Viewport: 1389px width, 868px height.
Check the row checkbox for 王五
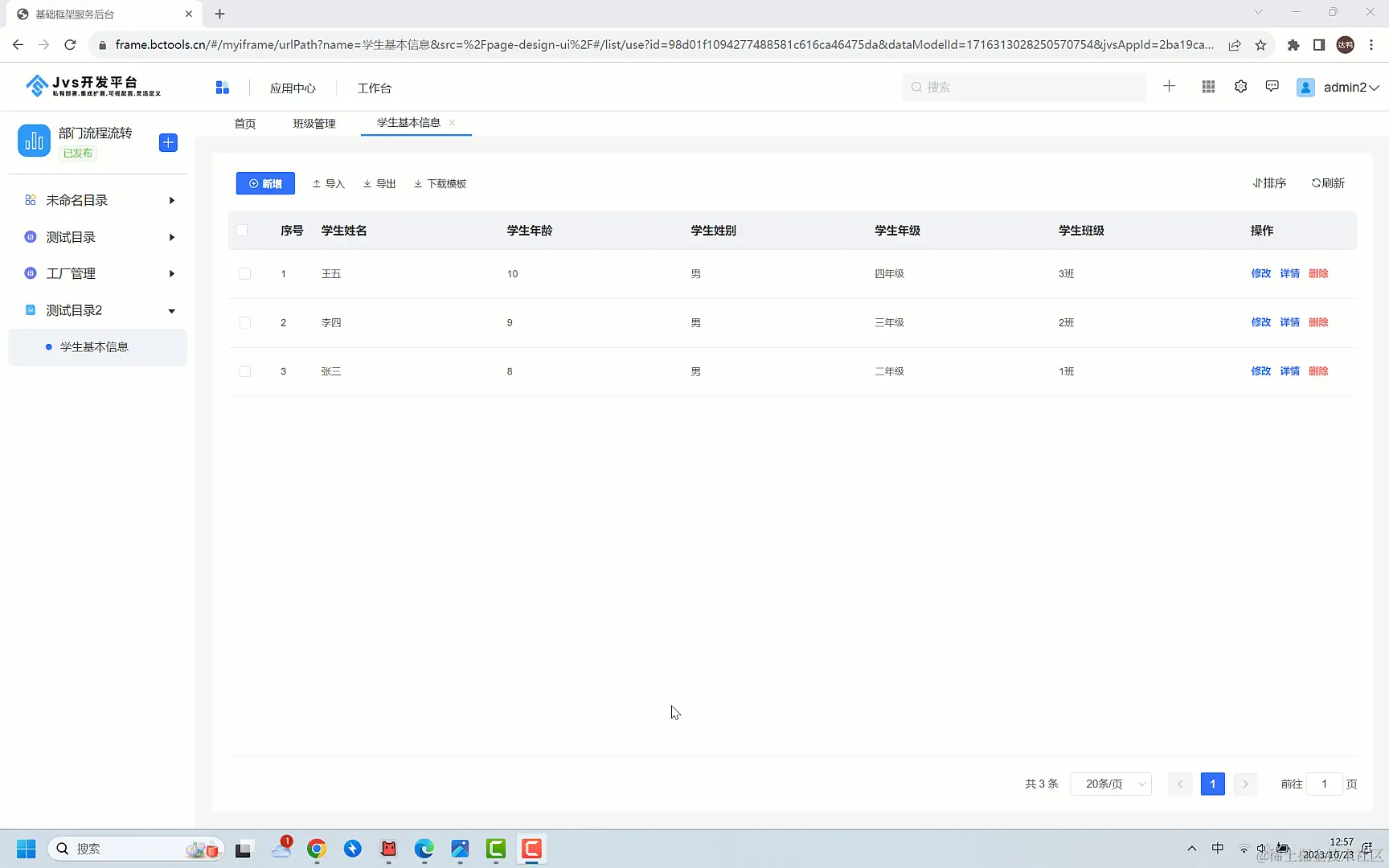pyautogui.click(x=245, y=274)
